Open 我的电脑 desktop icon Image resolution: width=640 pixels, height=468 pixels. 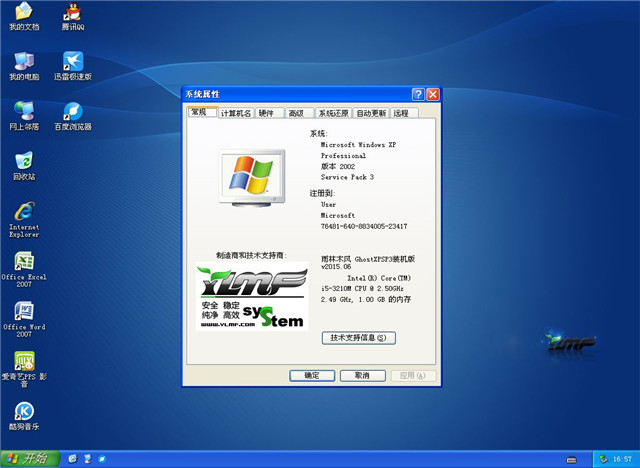click(23, 62)
